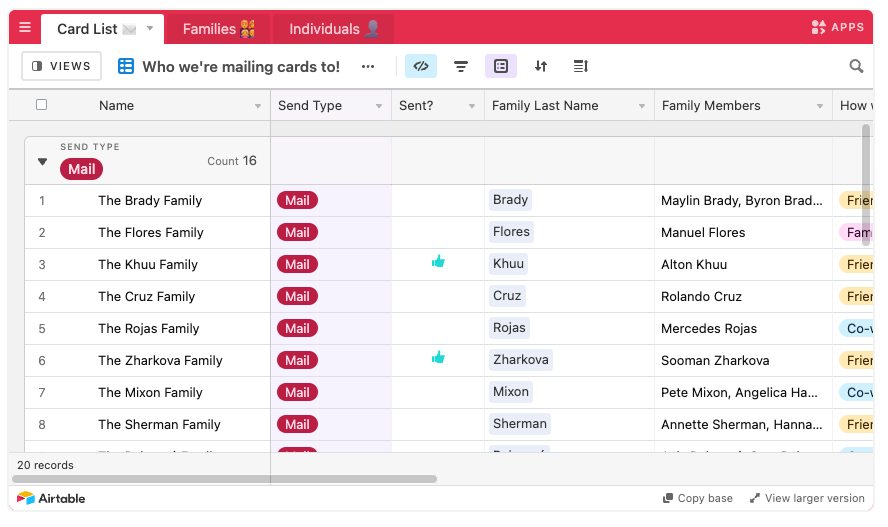This screenshot has width=888, height=527.
Task: Open the Family Last Name column dropdown
Action: 642,106
